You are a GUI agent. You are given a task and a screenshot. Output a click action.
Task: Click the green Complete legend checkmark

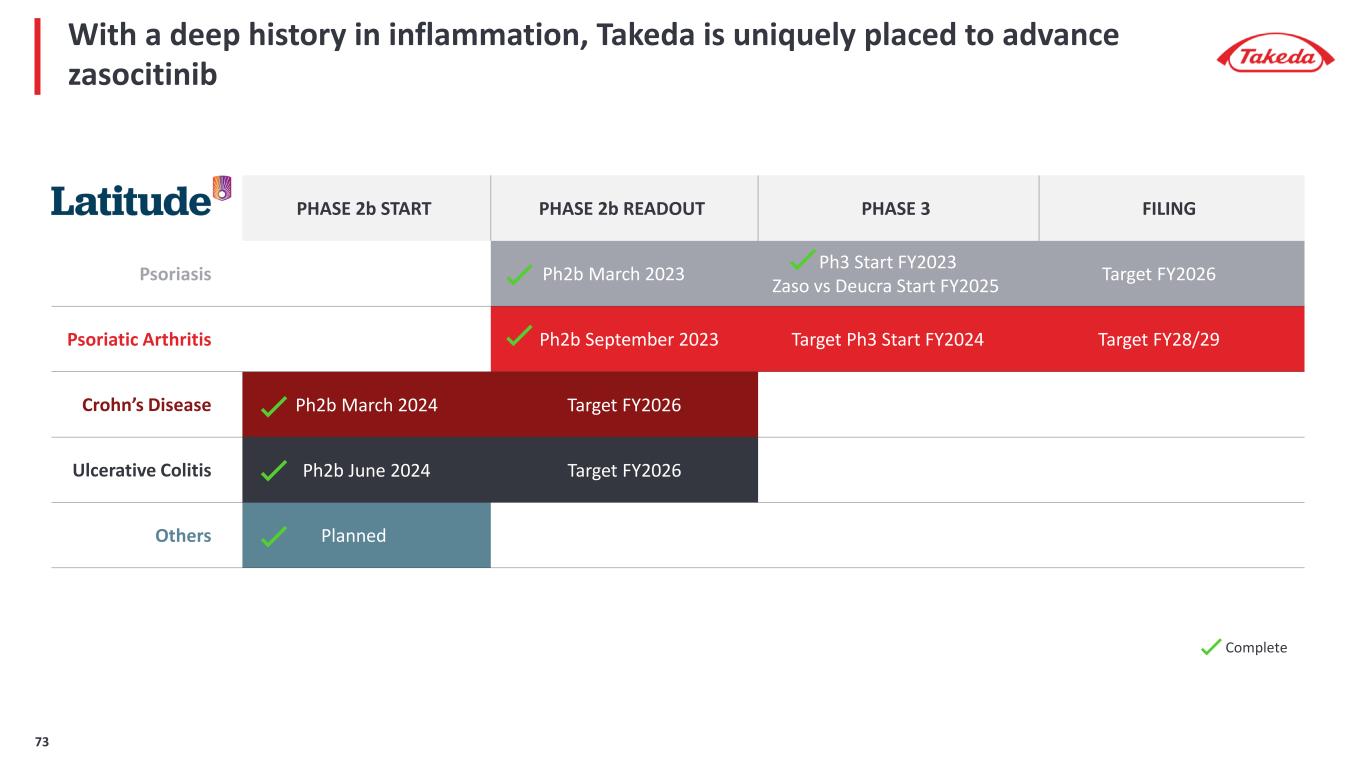[x=1211, y=648]
